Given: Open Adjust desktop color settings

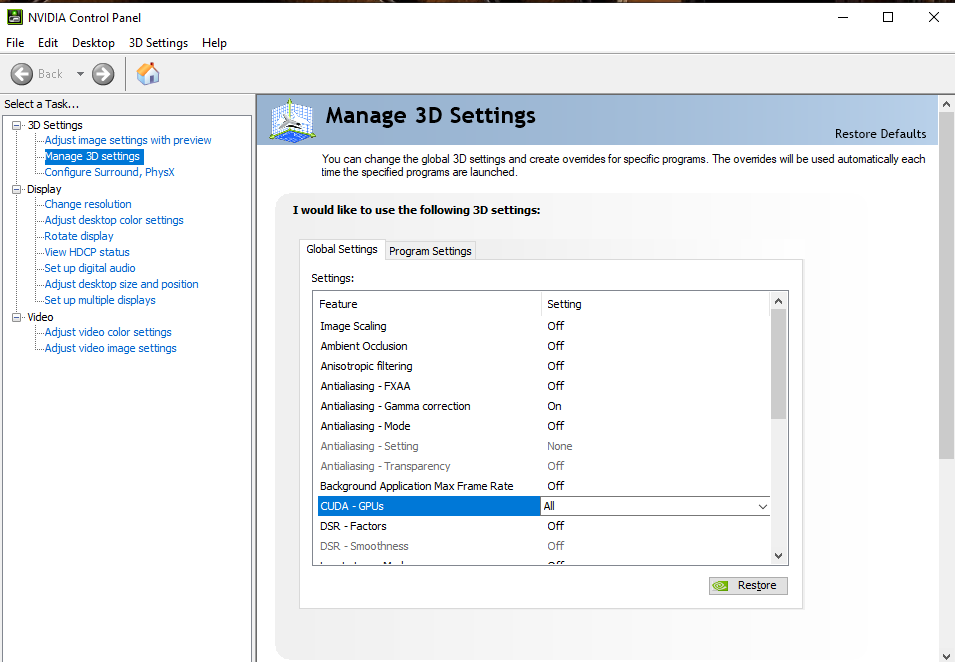Looking at the screenshot, I should (x=114, y=220).
